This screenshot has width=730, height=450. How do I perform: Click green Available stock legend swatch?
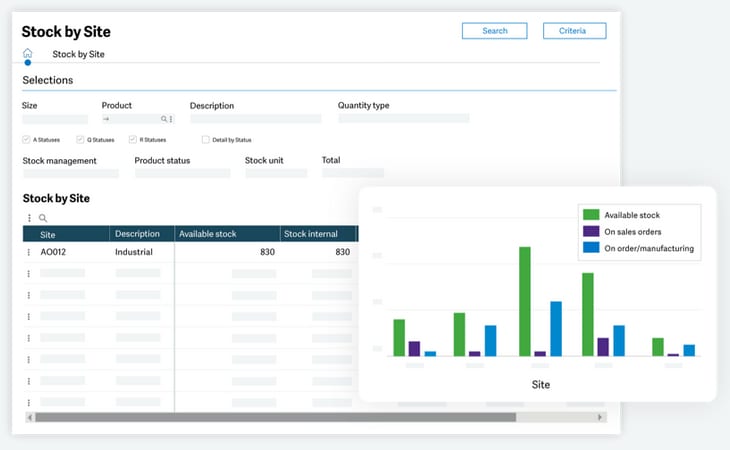[591, 215]
